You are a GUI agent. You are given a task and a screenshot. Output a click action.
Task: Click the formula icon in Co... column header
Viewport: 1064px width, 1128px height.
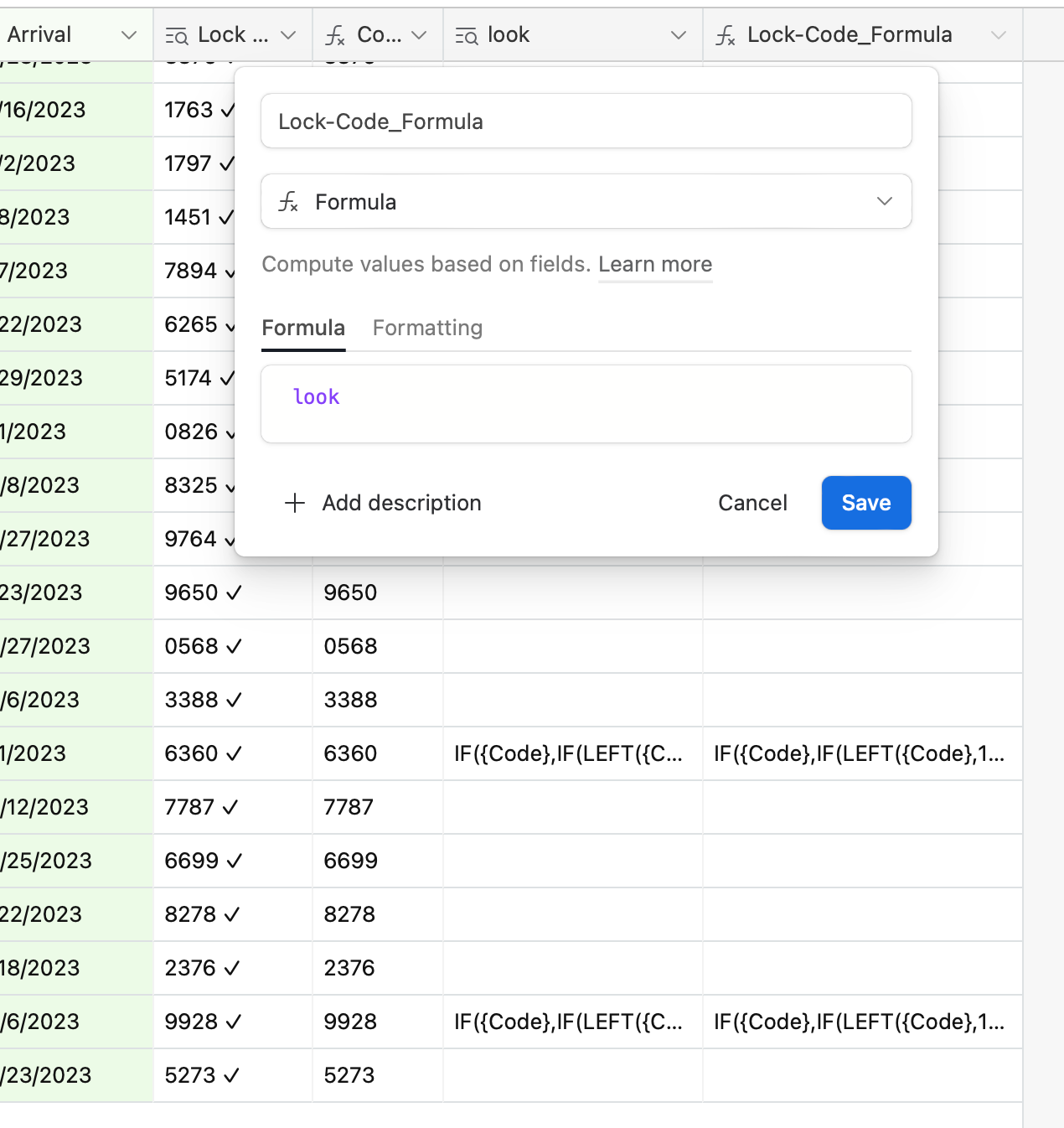click(x=335, y=35)
